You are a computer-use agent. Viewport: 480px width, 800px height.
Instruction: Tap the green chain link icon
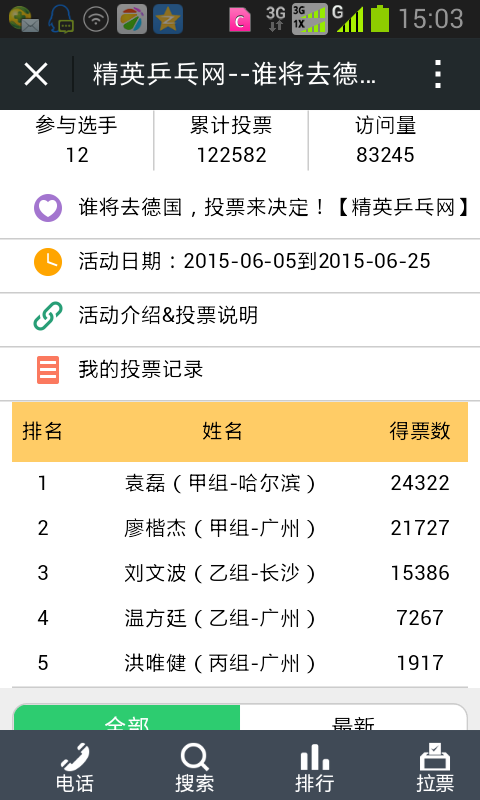48,316
